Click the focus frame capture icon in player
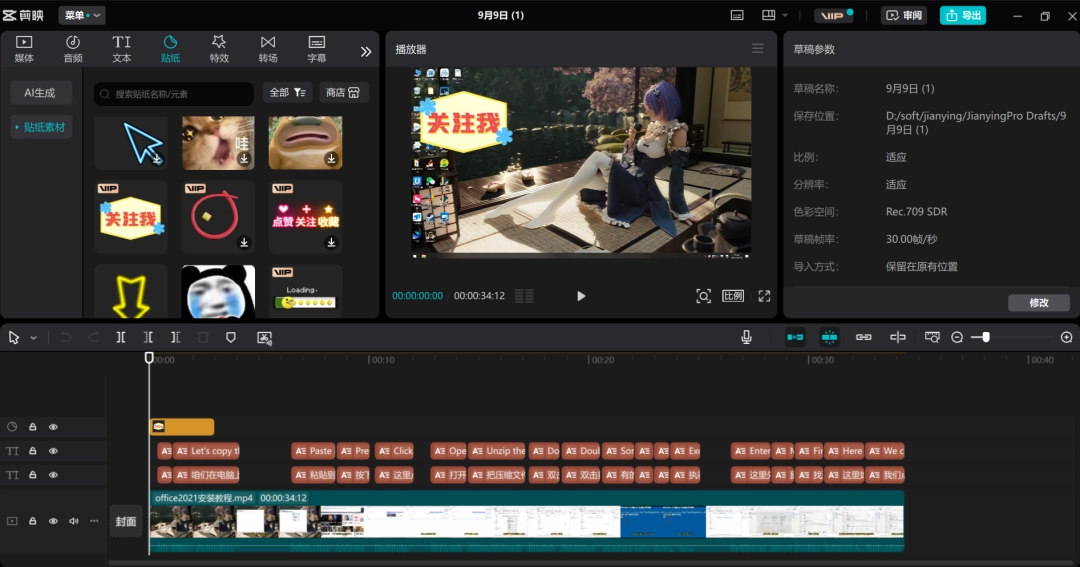The height and width of the screenshot is (567, 1080). pos(703,296)
